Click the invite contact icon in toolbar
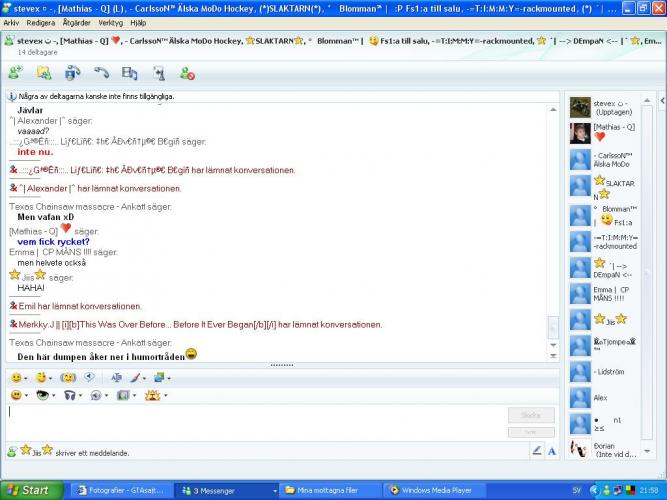This screenshot has height=500, width=667. pos(15,73)
